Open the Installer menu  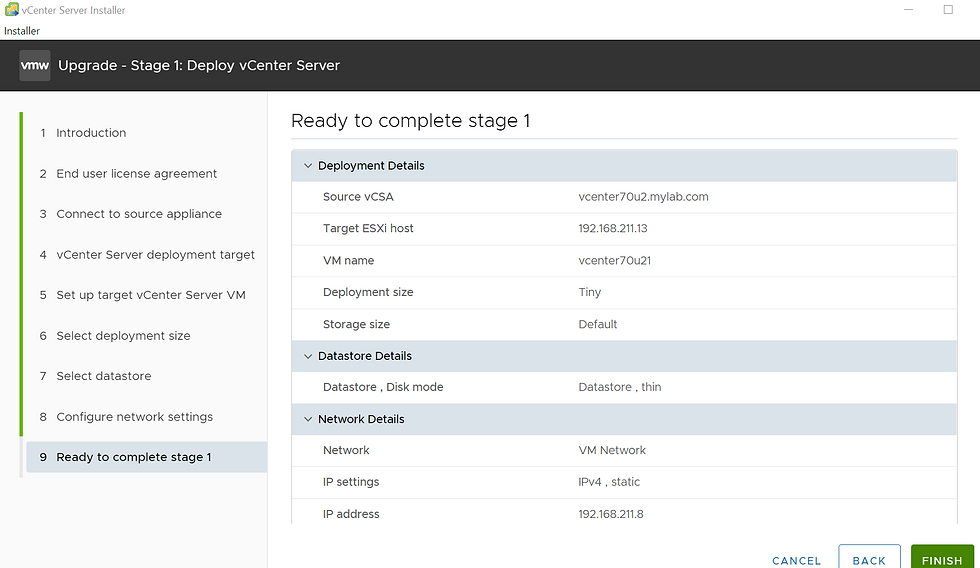[x=22, y=31]
